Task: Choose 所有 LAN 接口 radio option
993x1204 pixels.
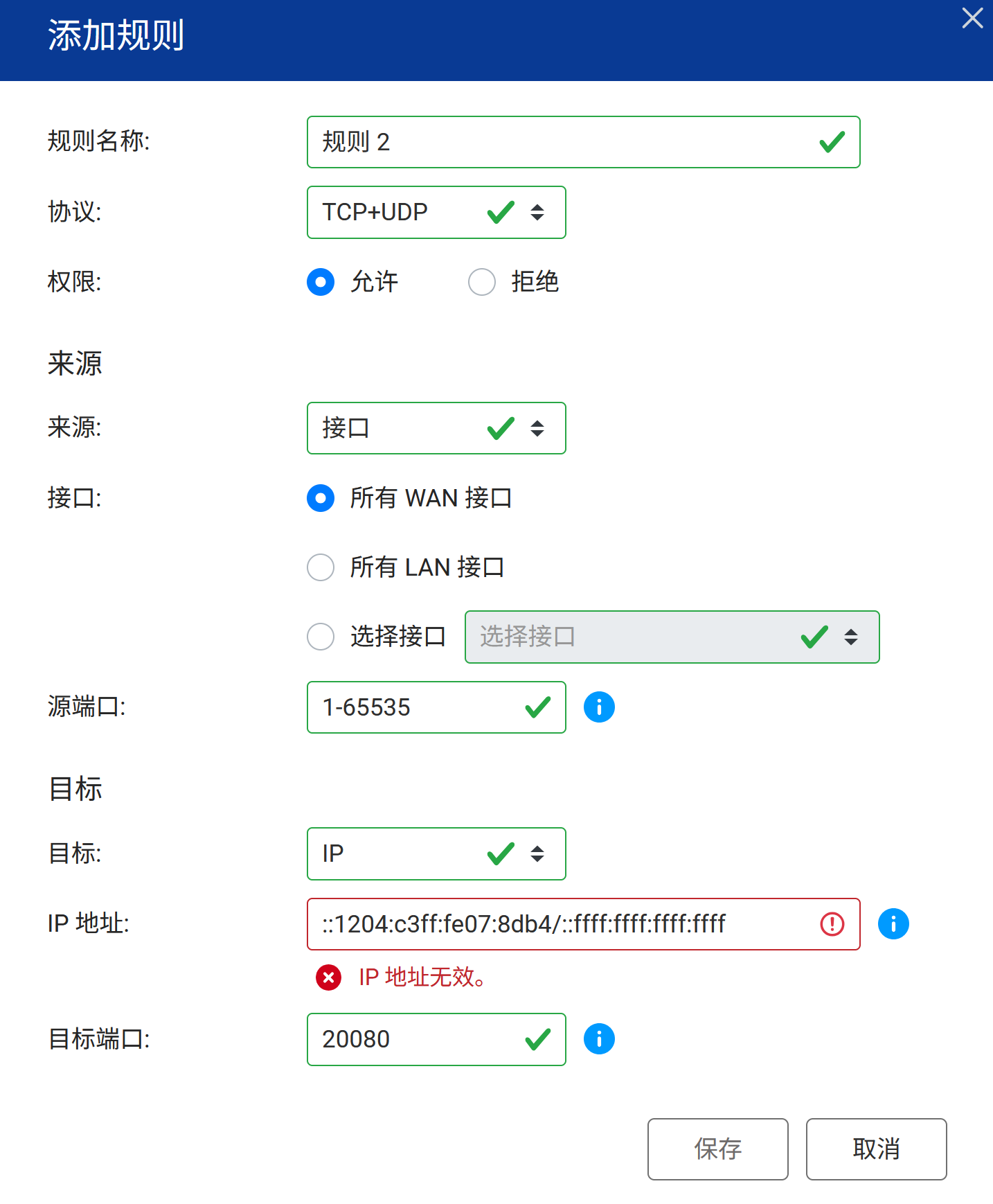Action: (x=321, y=567)
